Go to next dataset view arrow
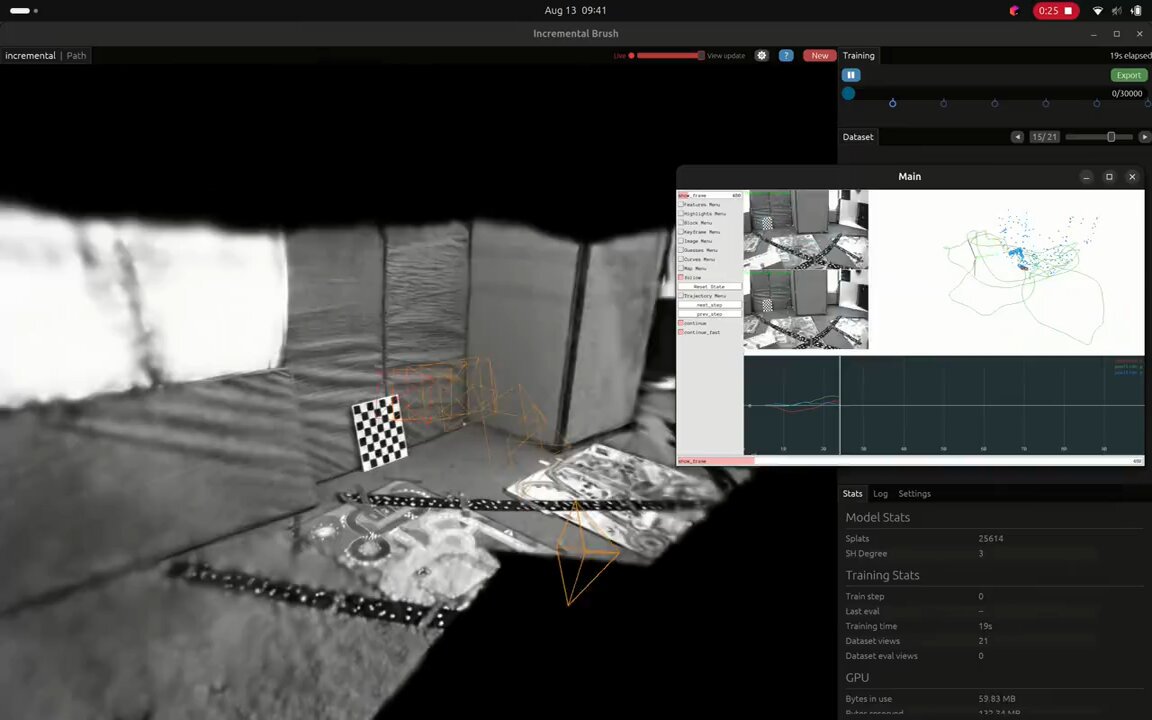Image resolution: width=1152 pixels, height=720 pixels. point(1144,137)
